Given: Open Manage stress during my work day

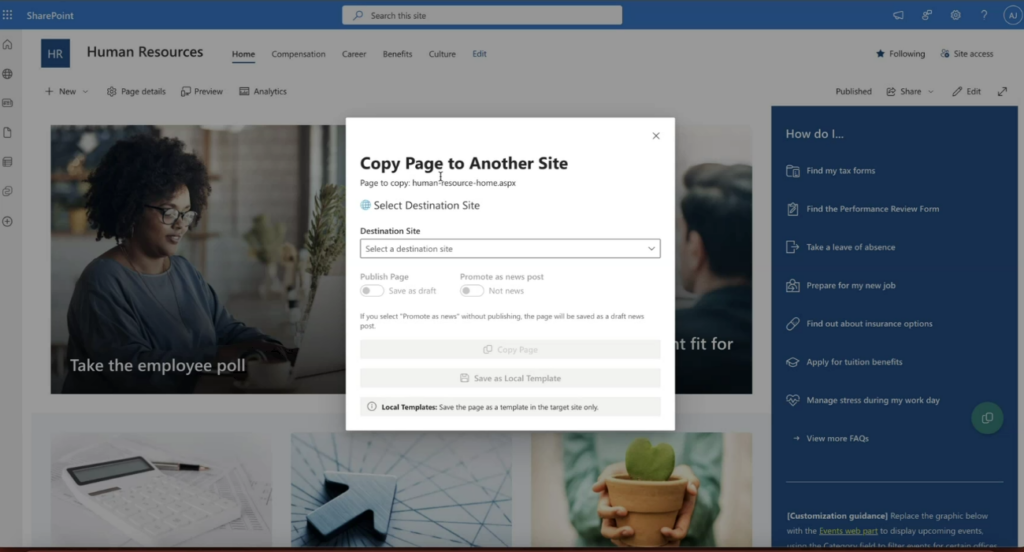Looking at the screenshot, I should click(x=873, y=400).
